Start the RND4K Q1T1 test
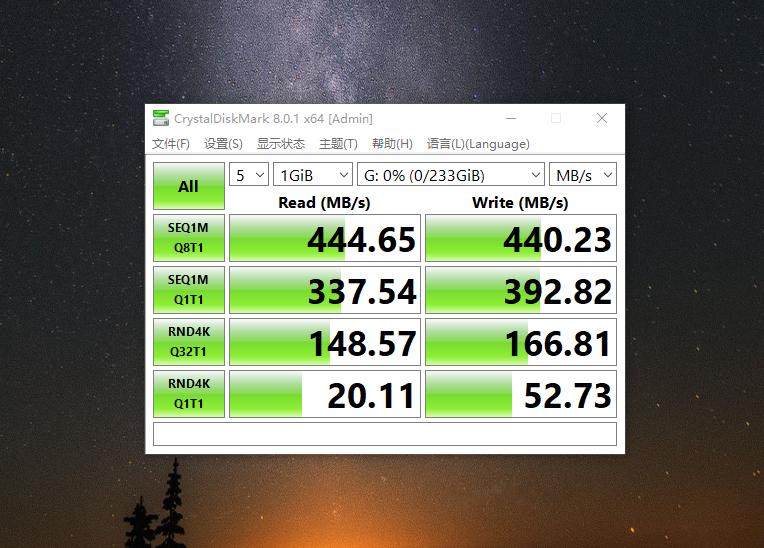The width and height of the screenshot is (764, 548). coord(189,394)
